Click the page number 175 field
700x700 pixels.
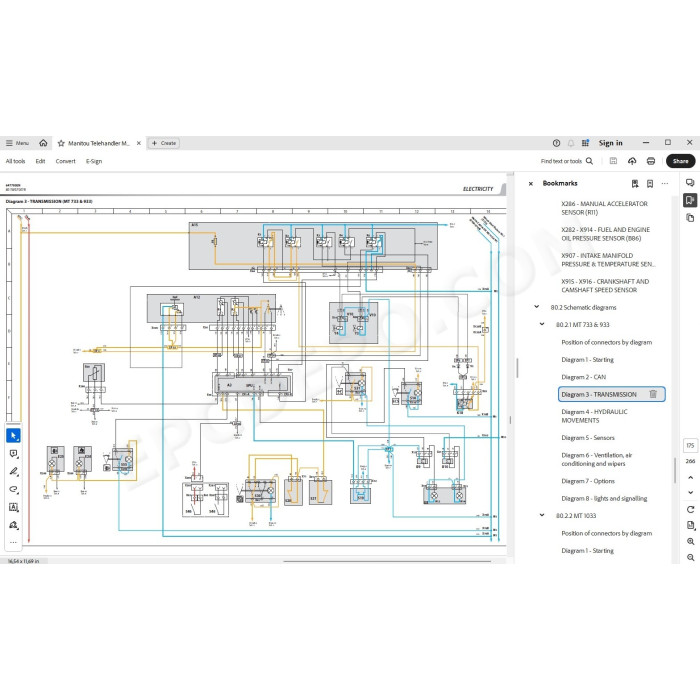coord(690,446)
